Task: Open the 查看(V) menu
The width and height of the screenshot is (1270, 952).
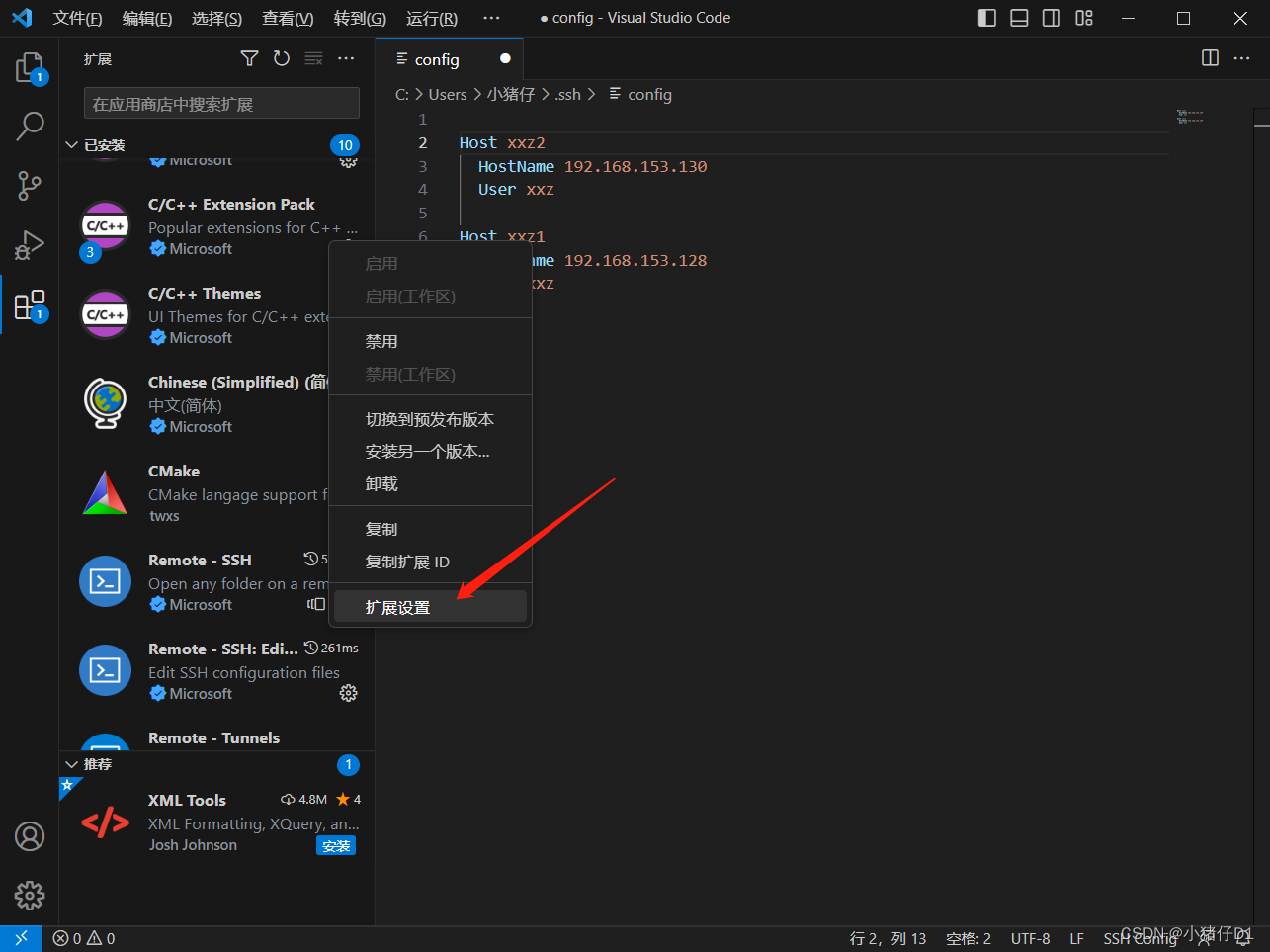Action: tap(288, 18)
